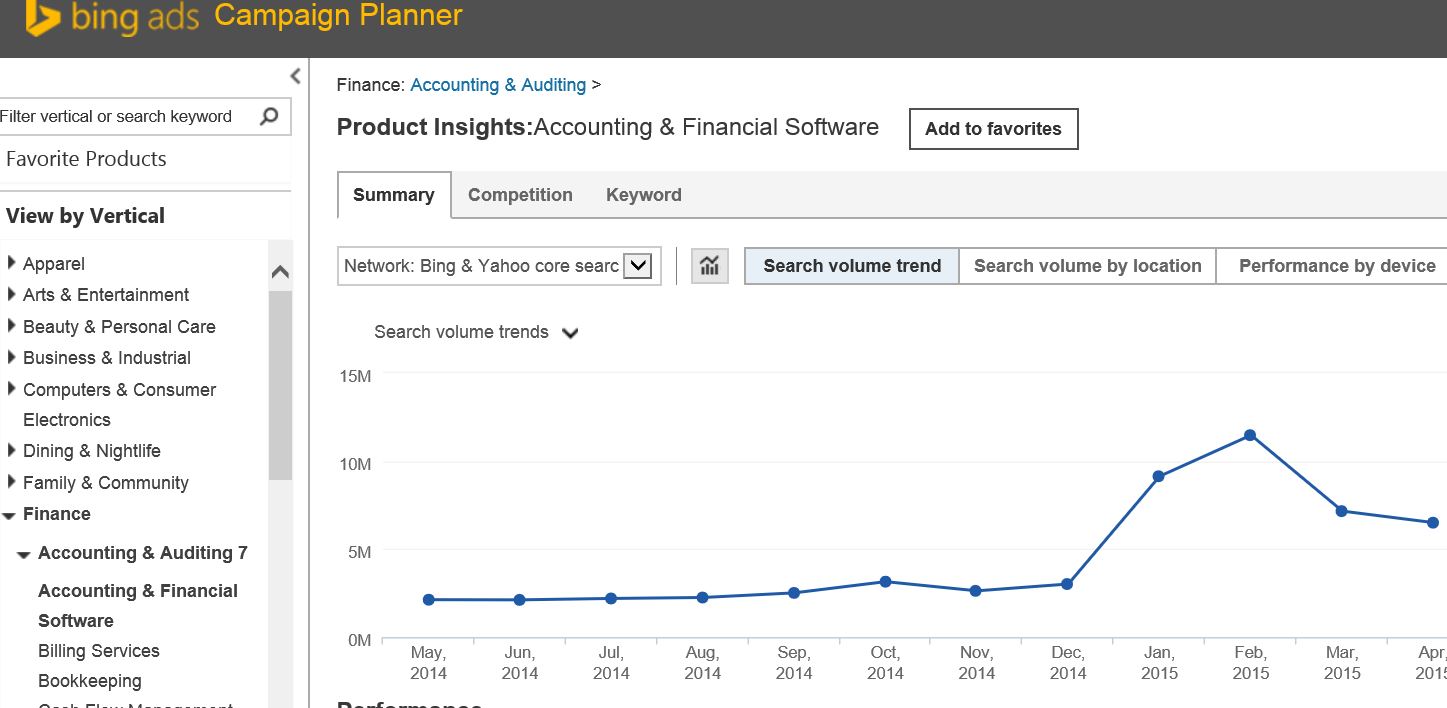
Task: Click the View by Vertical heading
Action: [85, 216]
